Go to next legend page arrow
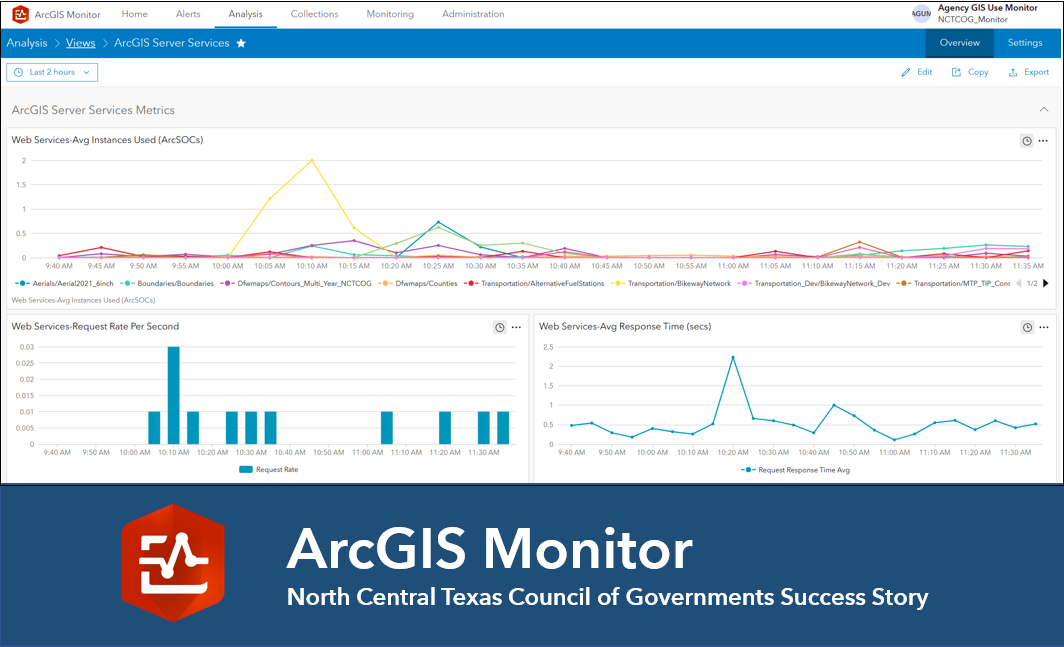This screenshot has width=1064, height=647. (x=1046, y=284)
